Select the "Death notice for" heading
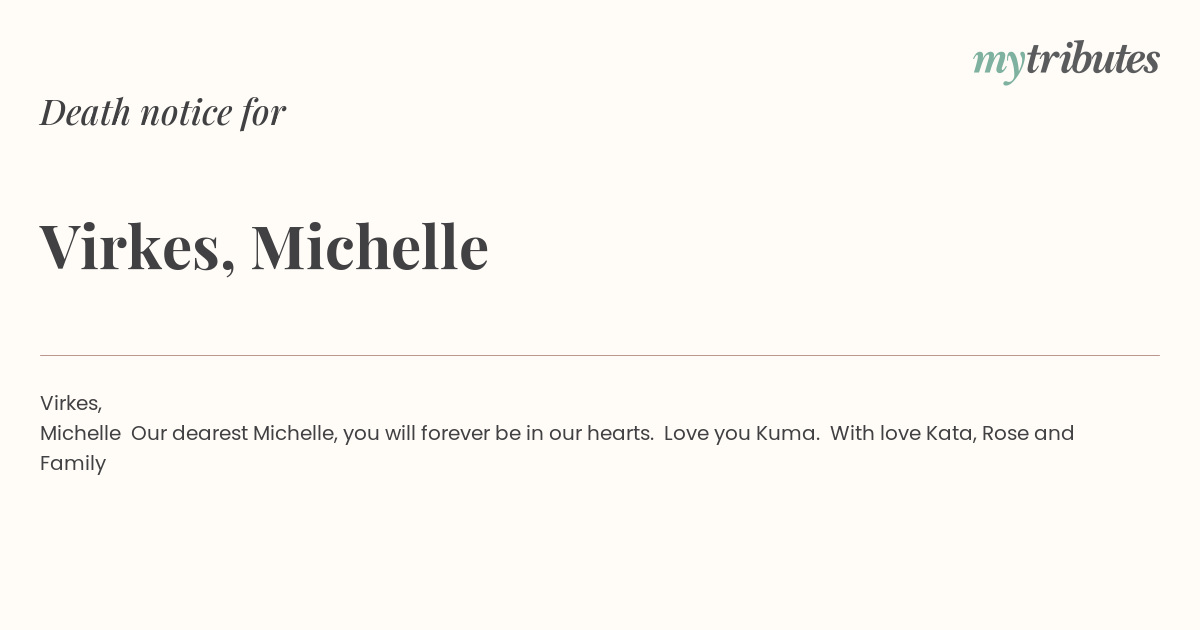The width and height of the screenshot is (1200, 630). [163, 112]
